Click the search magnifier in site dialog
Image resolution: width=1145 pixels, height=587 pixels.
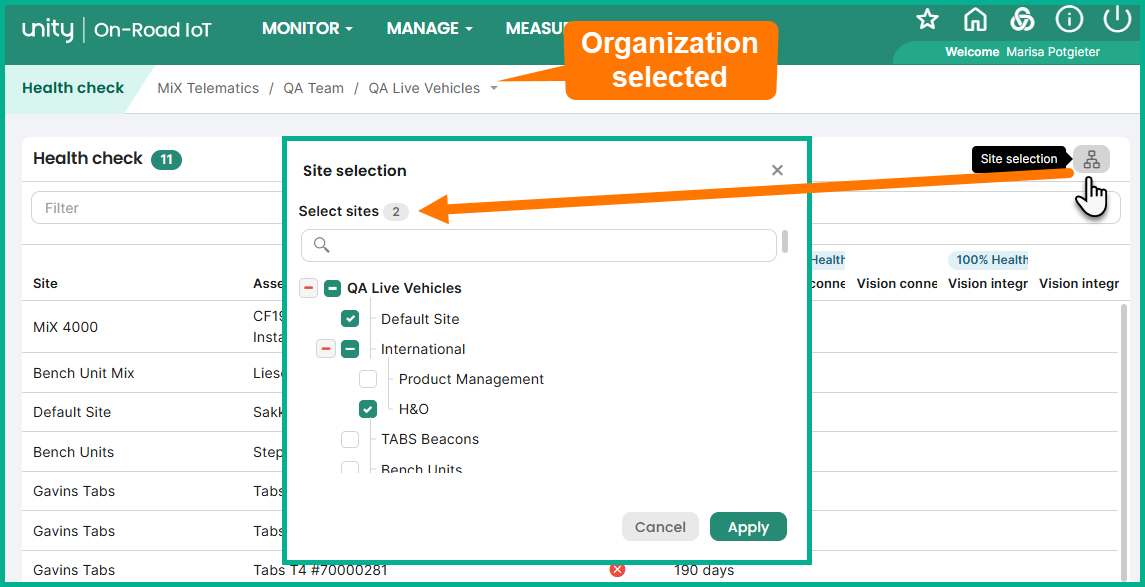point(321,245)
